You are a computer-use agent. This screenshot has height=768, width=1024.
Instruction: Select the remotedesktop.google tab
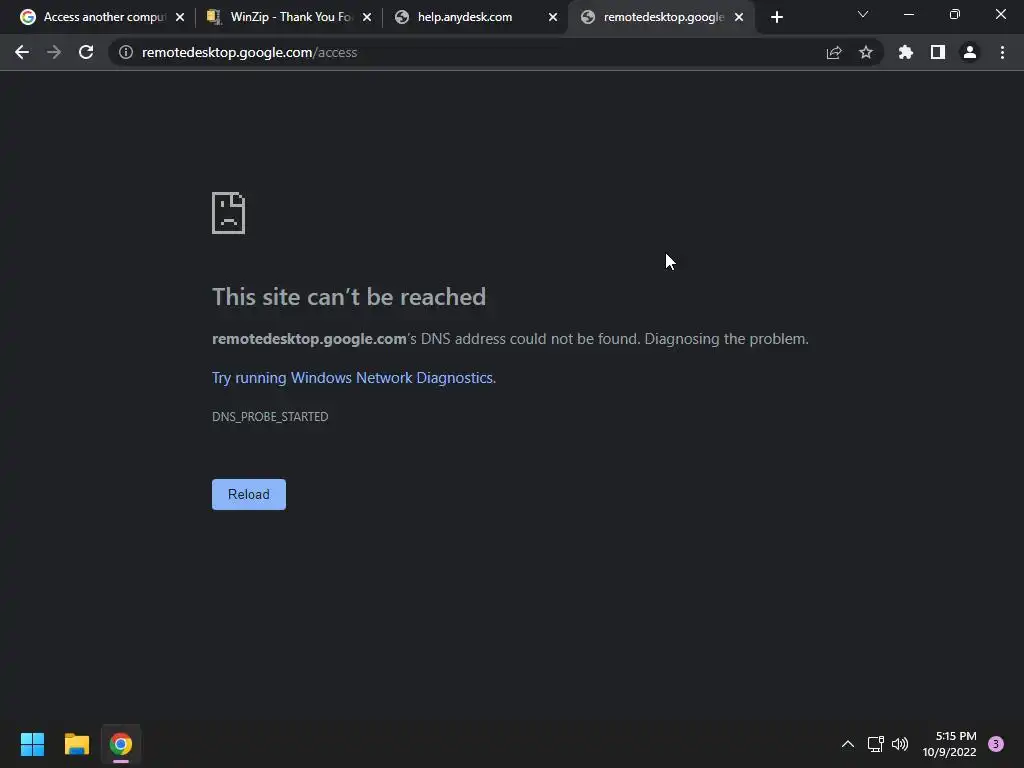[661, 17]
